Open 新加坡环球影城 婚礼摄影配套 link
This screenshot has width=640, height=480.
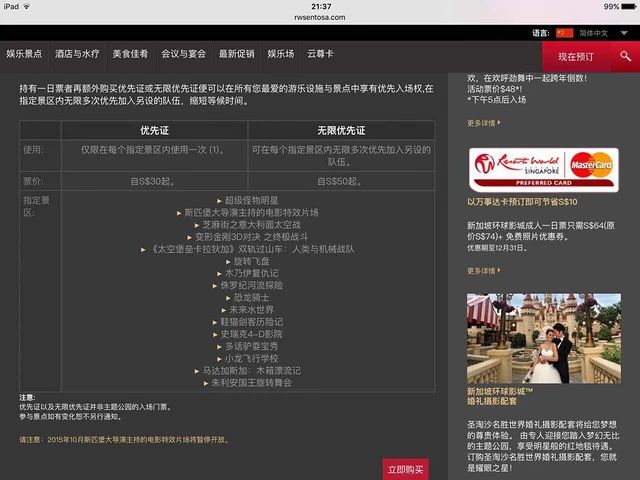[x=500, y=396]
